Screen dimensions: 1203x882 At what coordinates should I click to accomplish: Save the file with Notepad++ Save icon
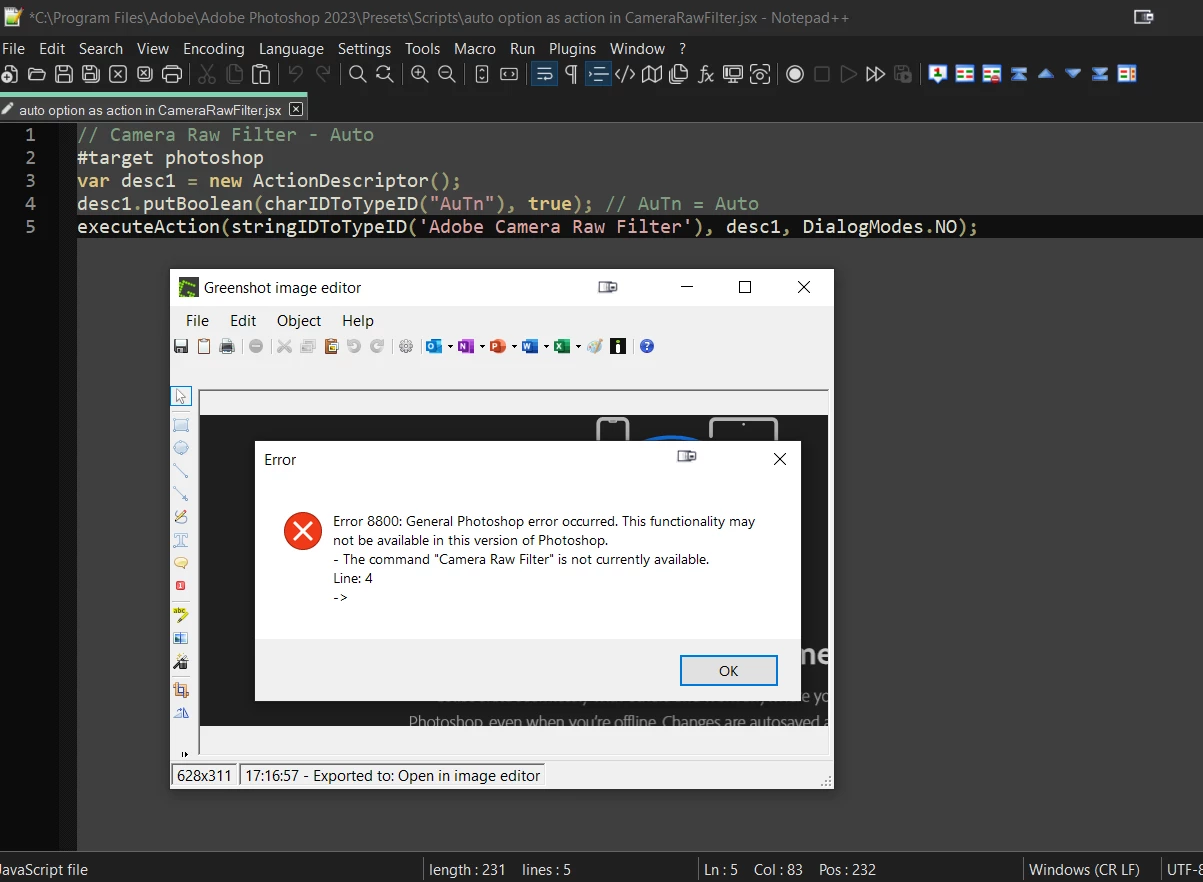tap(64, 74)
